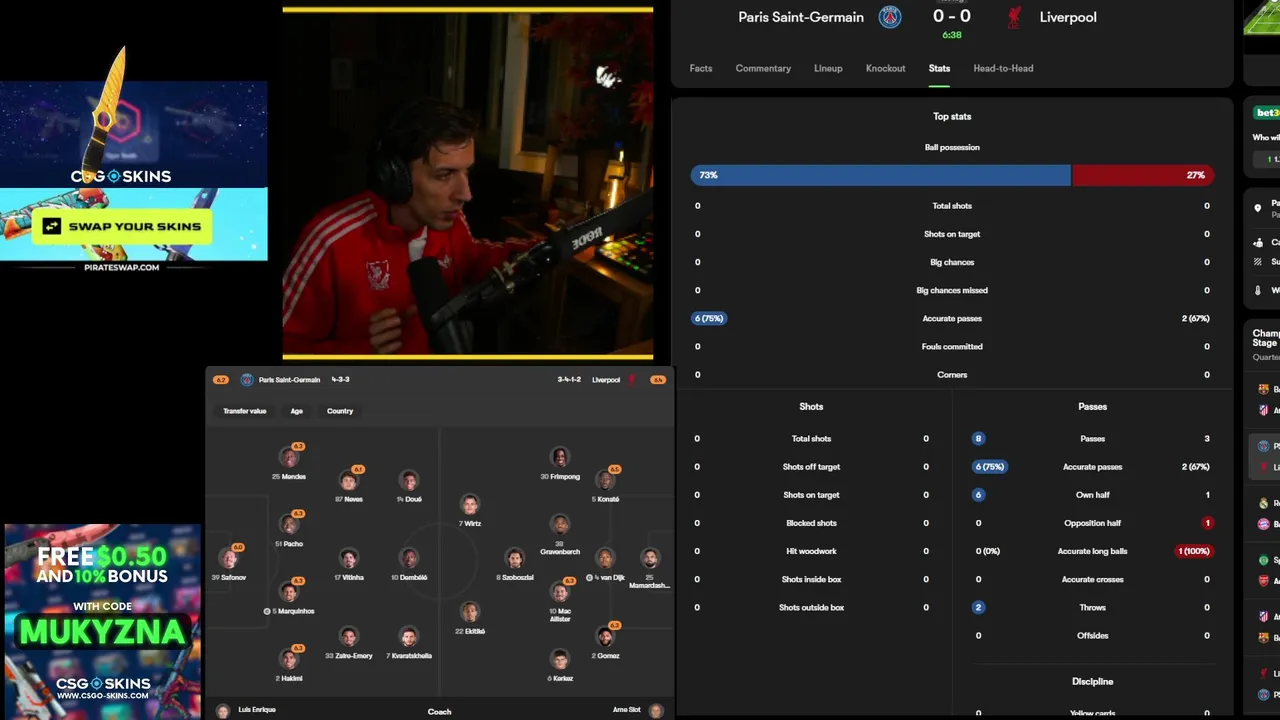Screen dimensions: 1280x720
Task: Open Szoboszlai's player avatar
Action: (x=515, y=559)
